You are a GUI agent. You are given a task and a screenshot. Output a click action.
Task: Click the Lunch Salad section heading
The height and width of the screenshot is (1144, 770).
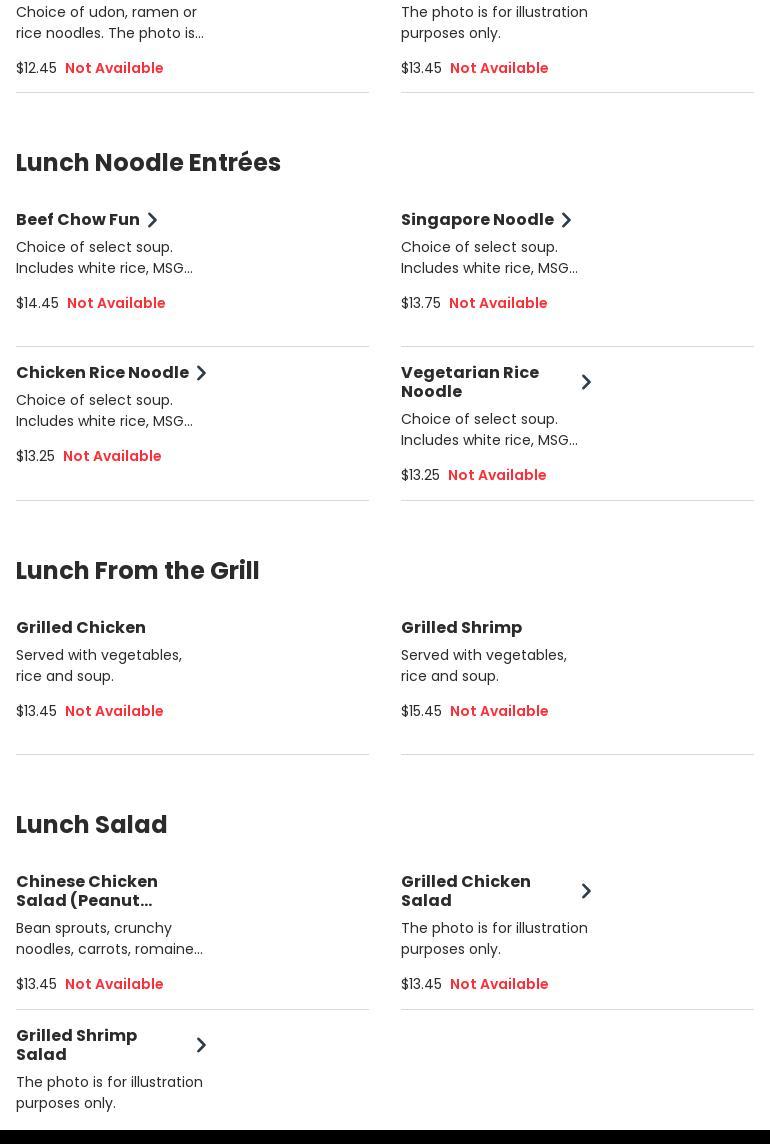click(91, 825)
